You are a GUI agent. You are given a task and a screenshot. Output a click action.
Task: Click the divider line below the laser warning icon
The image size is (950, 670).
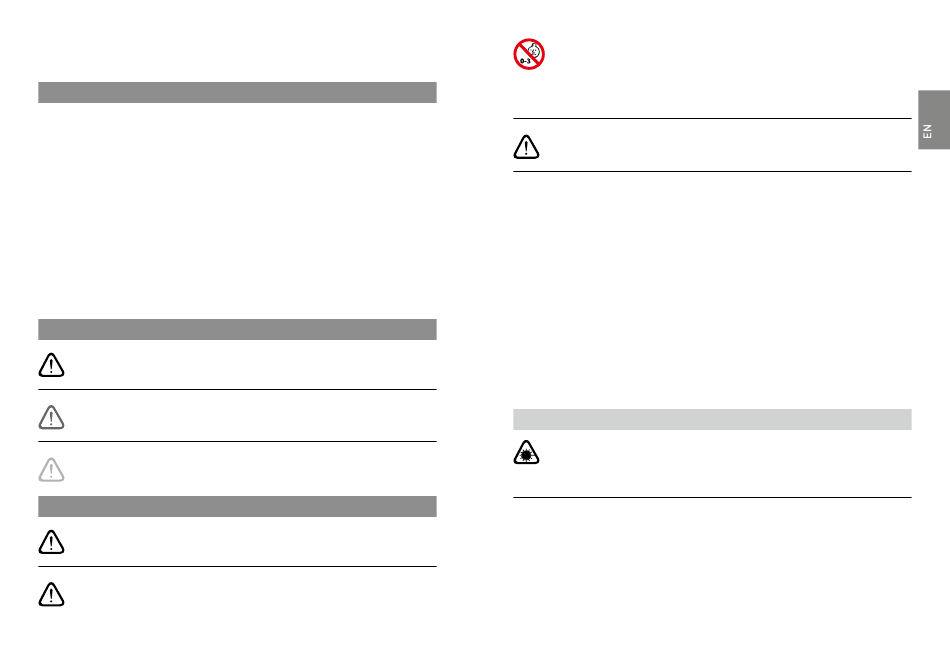click(x=712, y=497)
